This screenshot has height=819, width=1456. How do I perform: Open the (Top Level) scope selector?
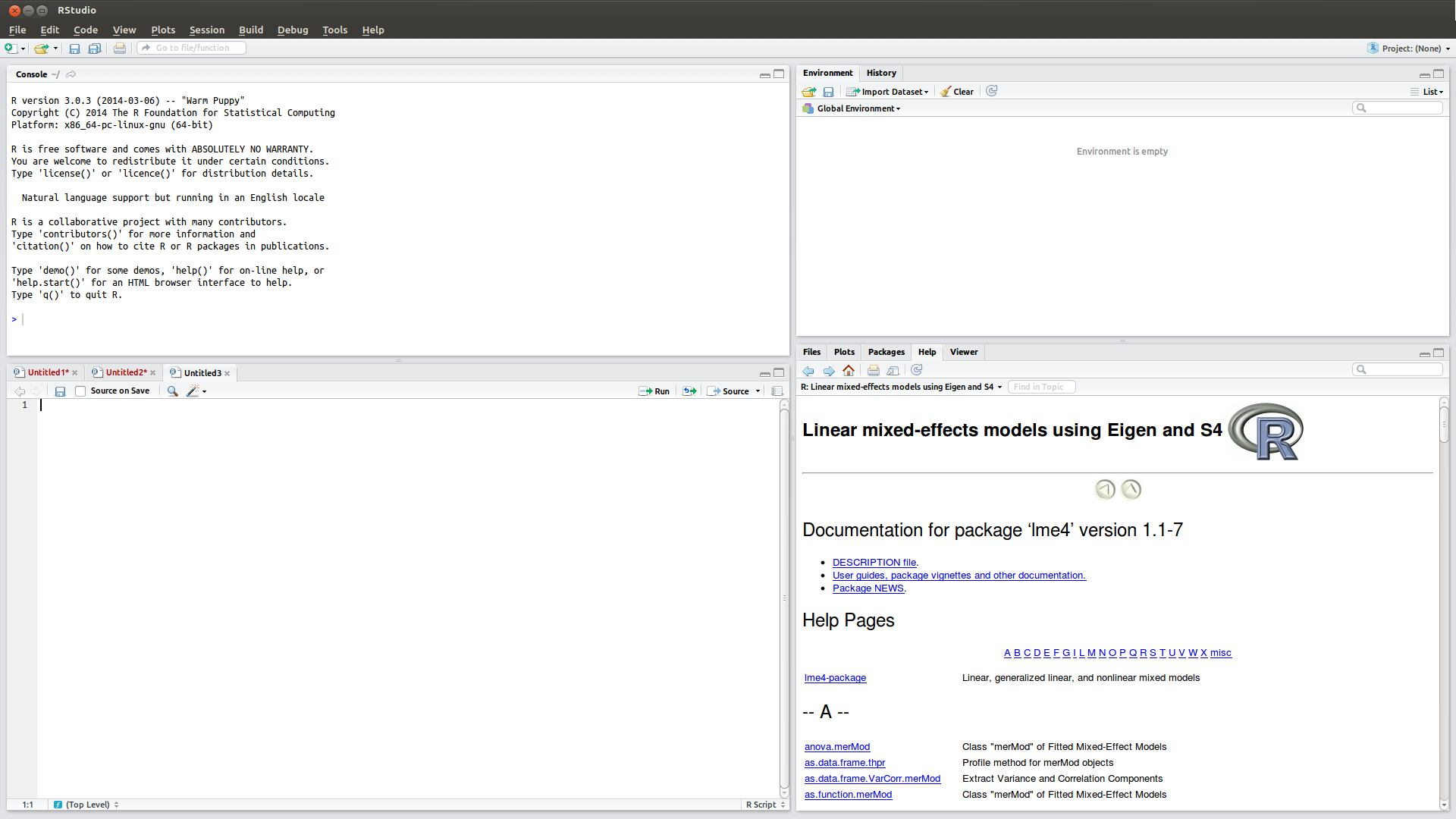coord(86,805)
